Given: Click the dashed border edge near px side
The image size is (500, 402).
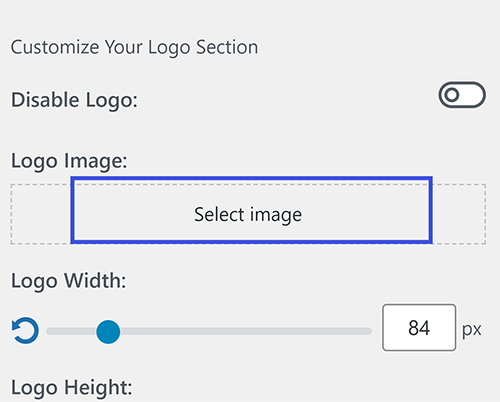Looking at the screenshot, I should click(485, 214).
